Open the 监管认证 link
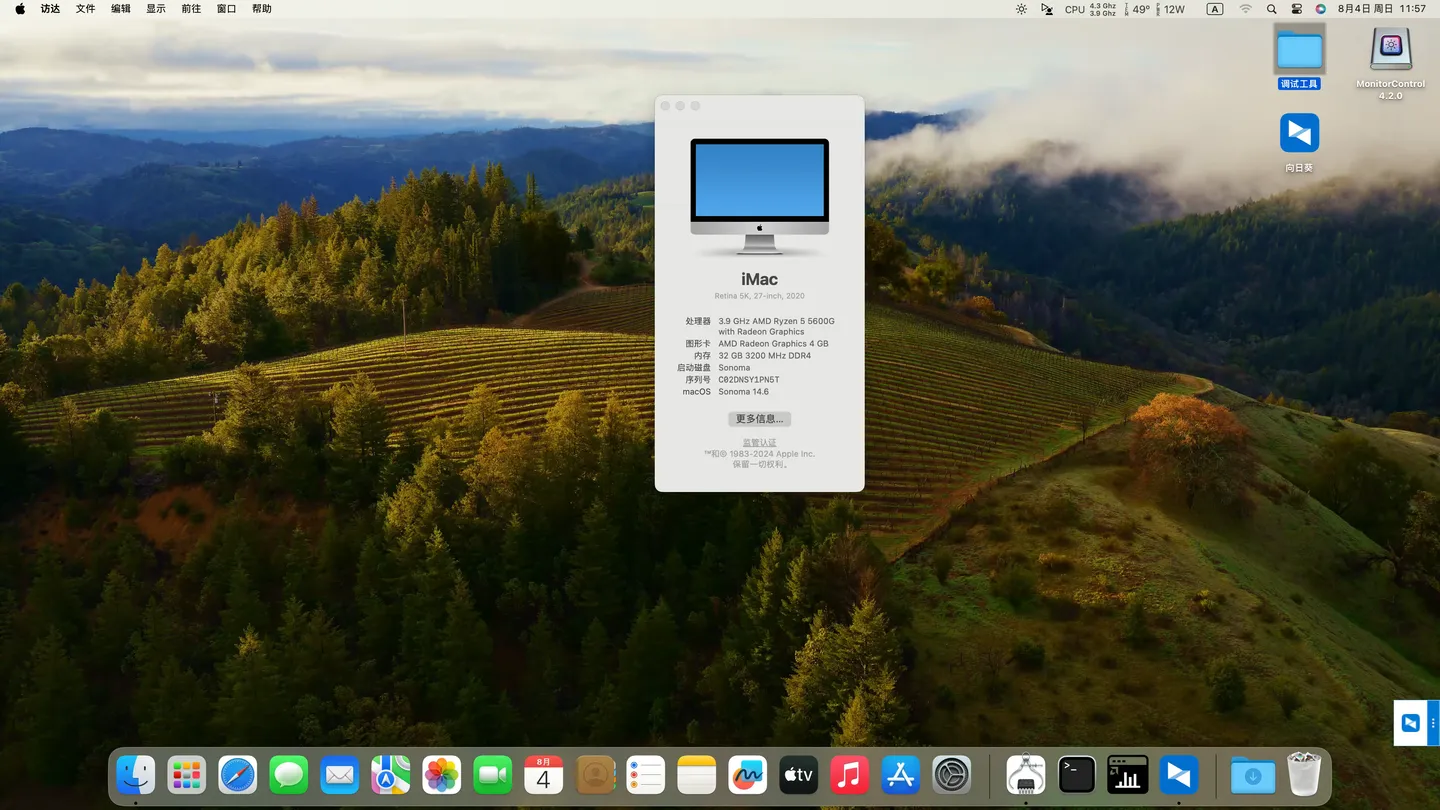The image size is (1440, 810). [759, 442]
